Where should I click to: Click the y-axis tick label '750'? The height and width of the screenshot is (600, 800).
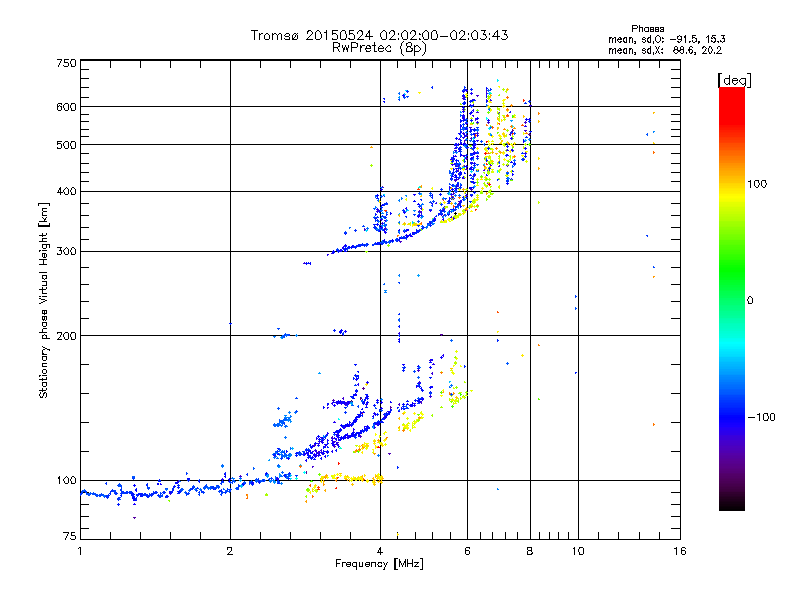pos(67,63)
